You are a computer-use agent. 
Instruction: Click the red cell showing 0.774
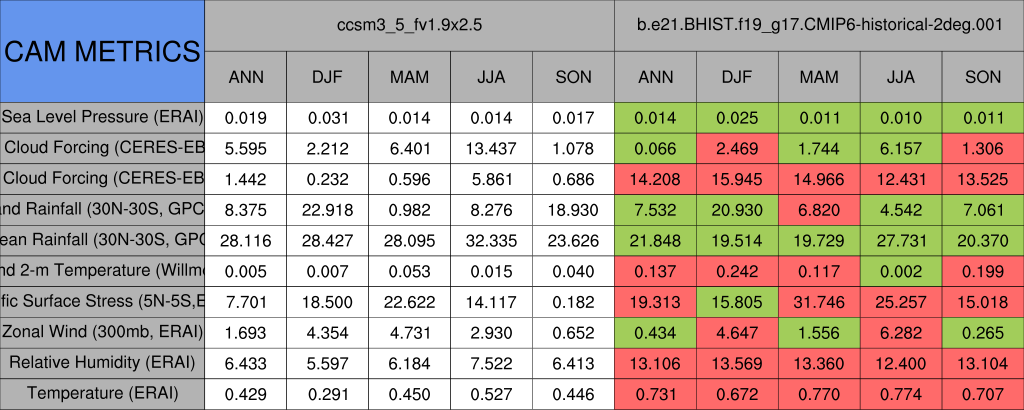coord(901,394)
